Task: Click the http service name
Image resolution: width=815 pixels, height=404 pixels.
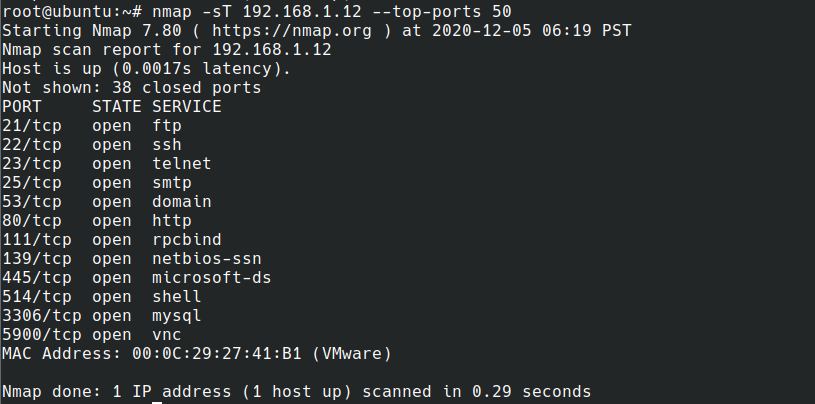Action: 171,221
